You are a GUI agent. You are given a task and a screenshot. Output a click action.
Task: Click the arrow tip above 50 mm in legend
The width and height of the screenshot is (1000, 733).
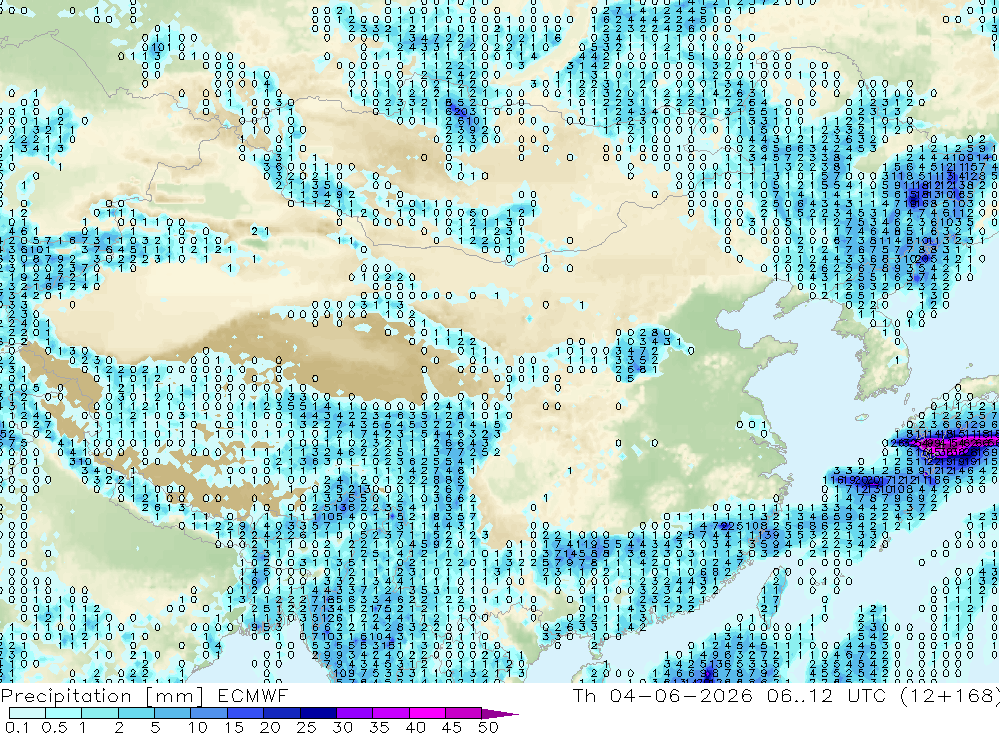click(x=501, y=714)
